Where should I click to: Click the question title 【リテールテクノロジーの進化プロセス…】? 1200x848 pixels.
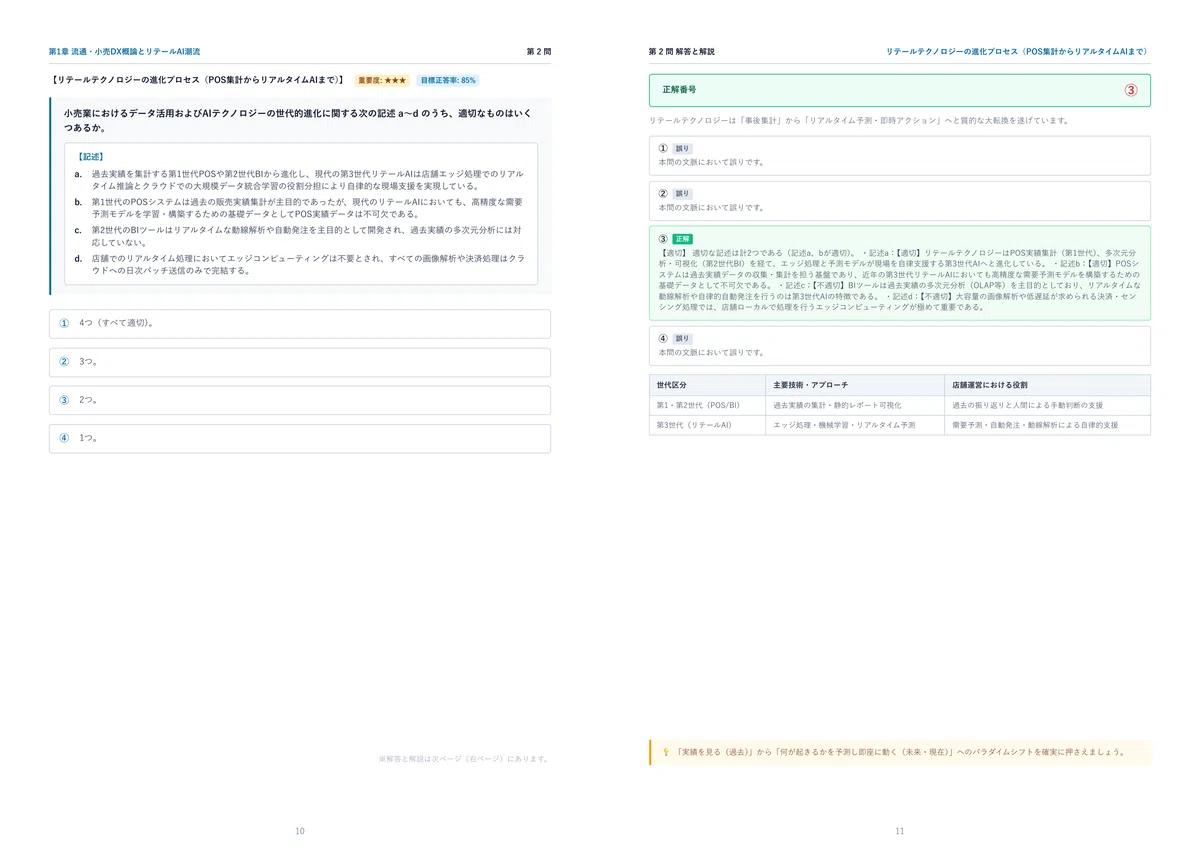[197, 80]
